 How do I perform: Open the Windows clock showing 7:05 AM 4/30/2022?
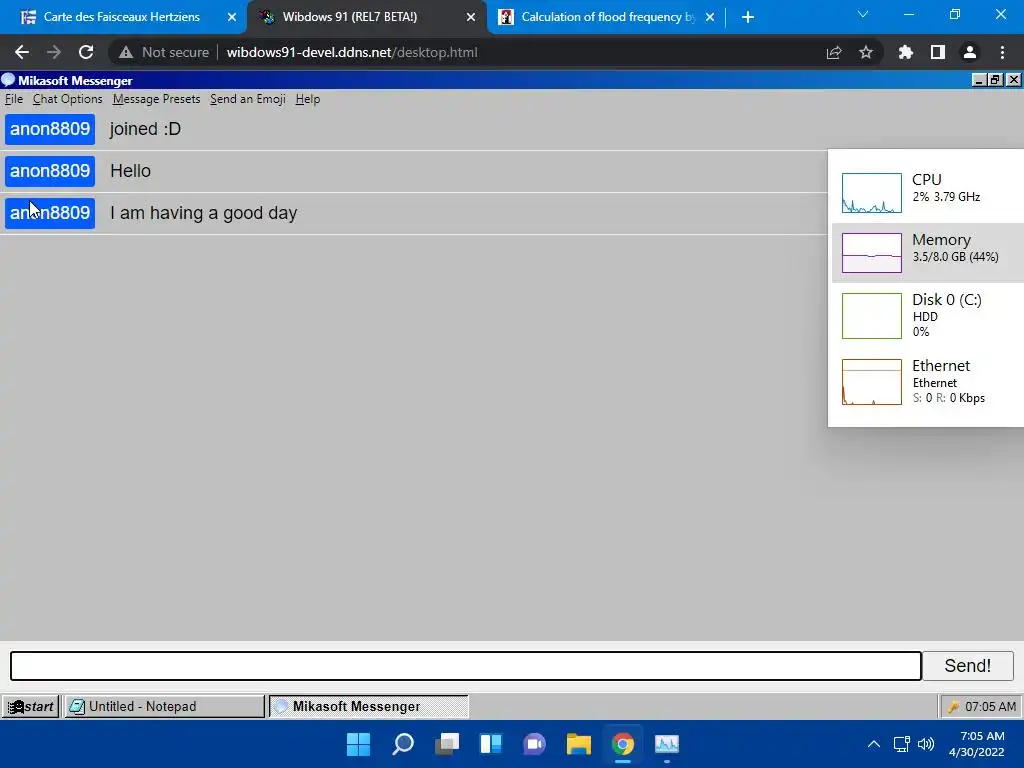tap(977, 744)
